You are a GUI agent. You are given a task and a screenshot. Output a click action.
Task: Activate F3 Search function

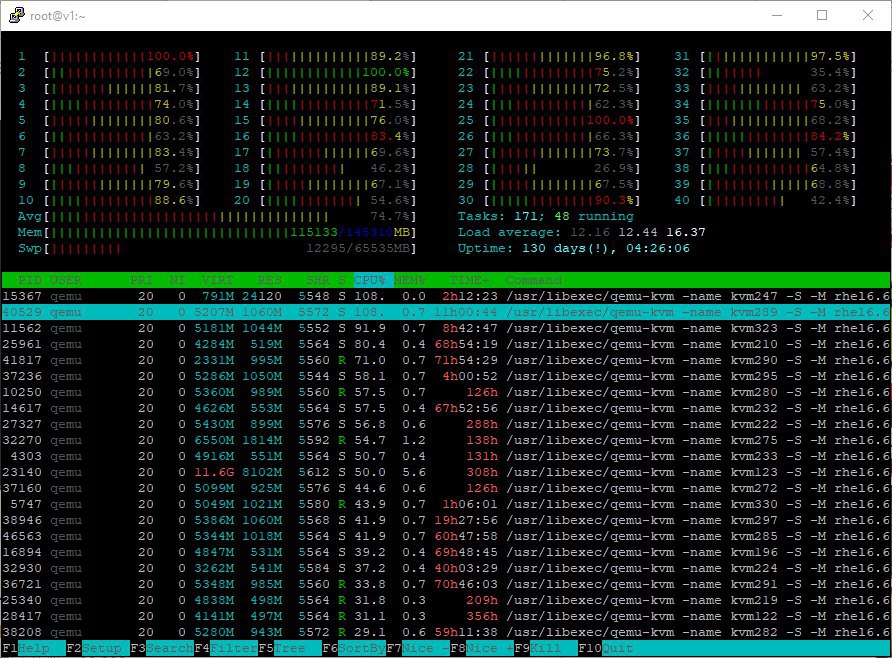pyautogui.click(x=162, y=648)
